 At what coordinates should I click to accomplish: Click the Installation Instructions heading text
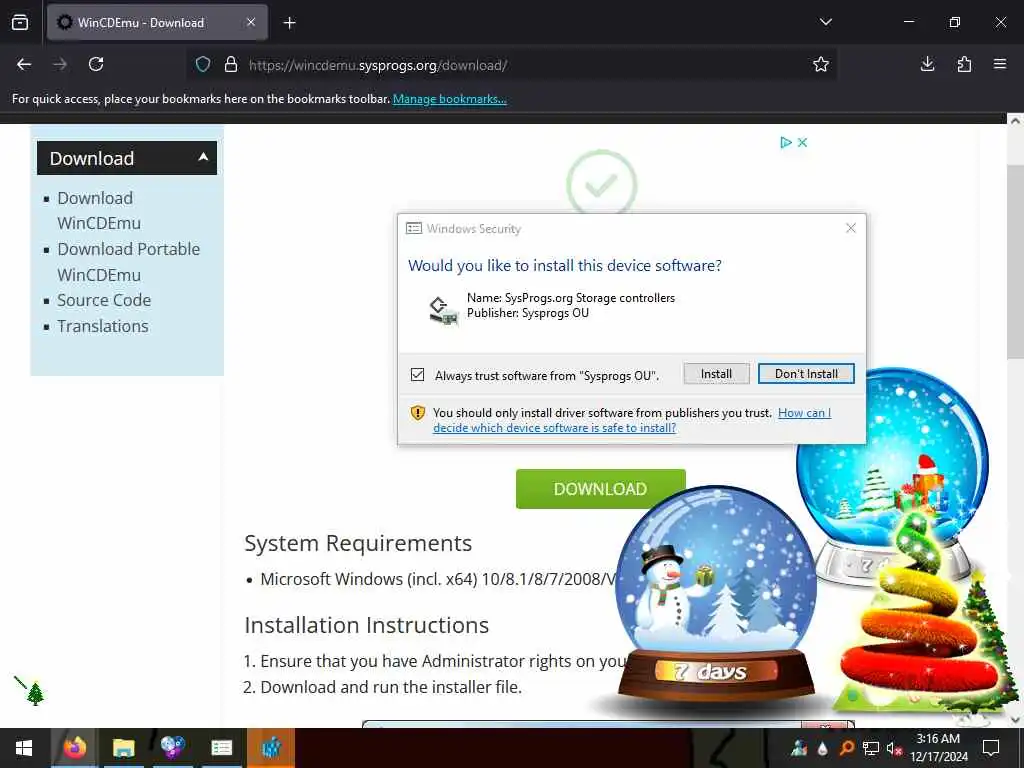click(x=366, y=625)
